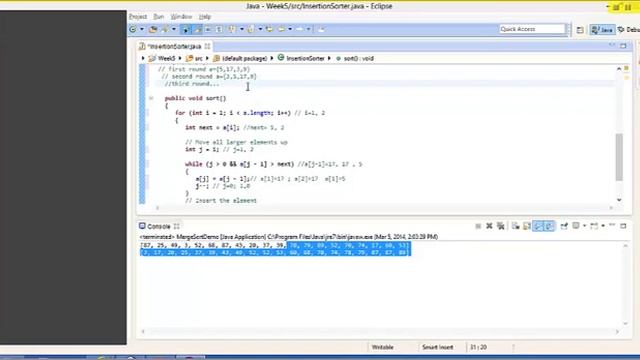640x360 pixels.
Task: Open the Previous Annotation dropdown arrow
Action: pyautogui.click(x=260, y=29)
